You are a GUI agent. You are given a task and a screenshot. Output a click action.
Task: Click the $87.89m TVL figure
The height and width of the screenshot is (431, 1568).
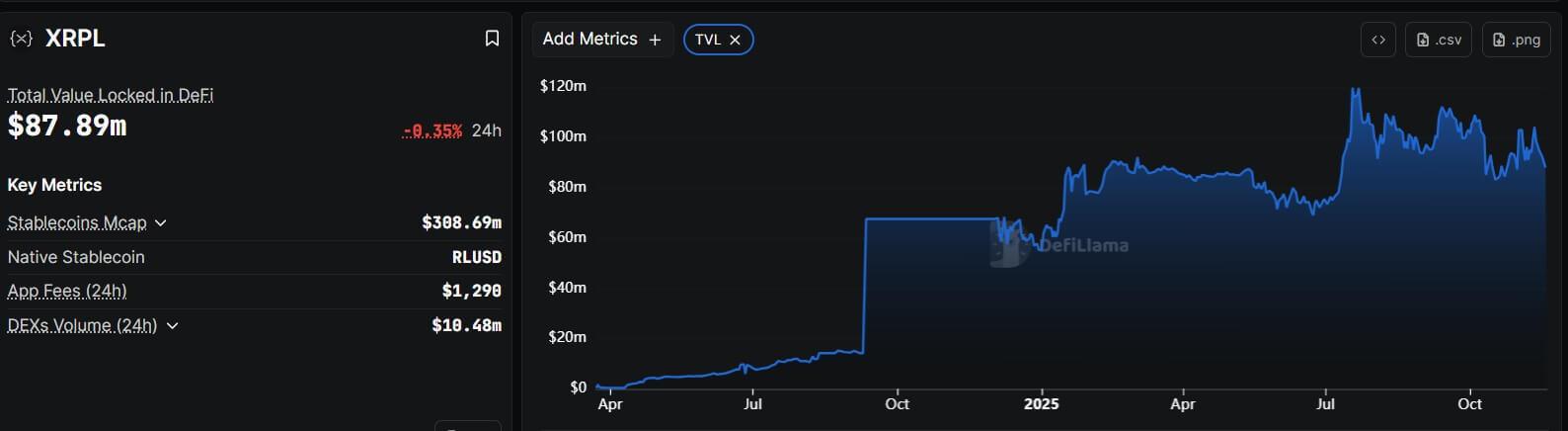click(x=67, y=126)
